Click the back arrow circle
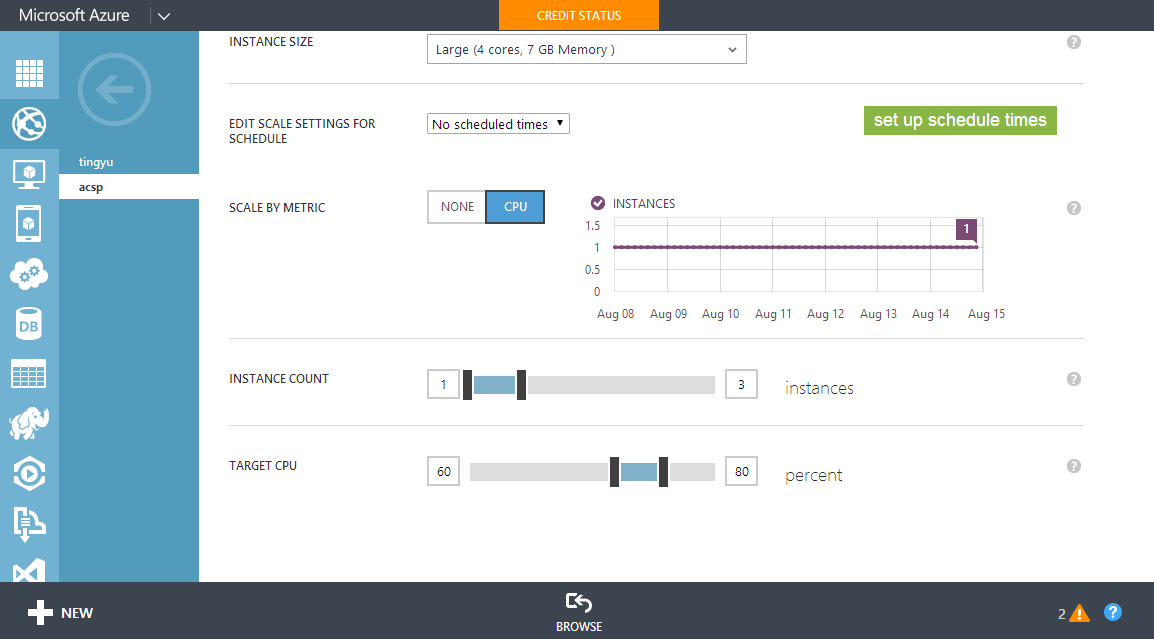Screen dimensions: 1154x639 coord(114,90)
